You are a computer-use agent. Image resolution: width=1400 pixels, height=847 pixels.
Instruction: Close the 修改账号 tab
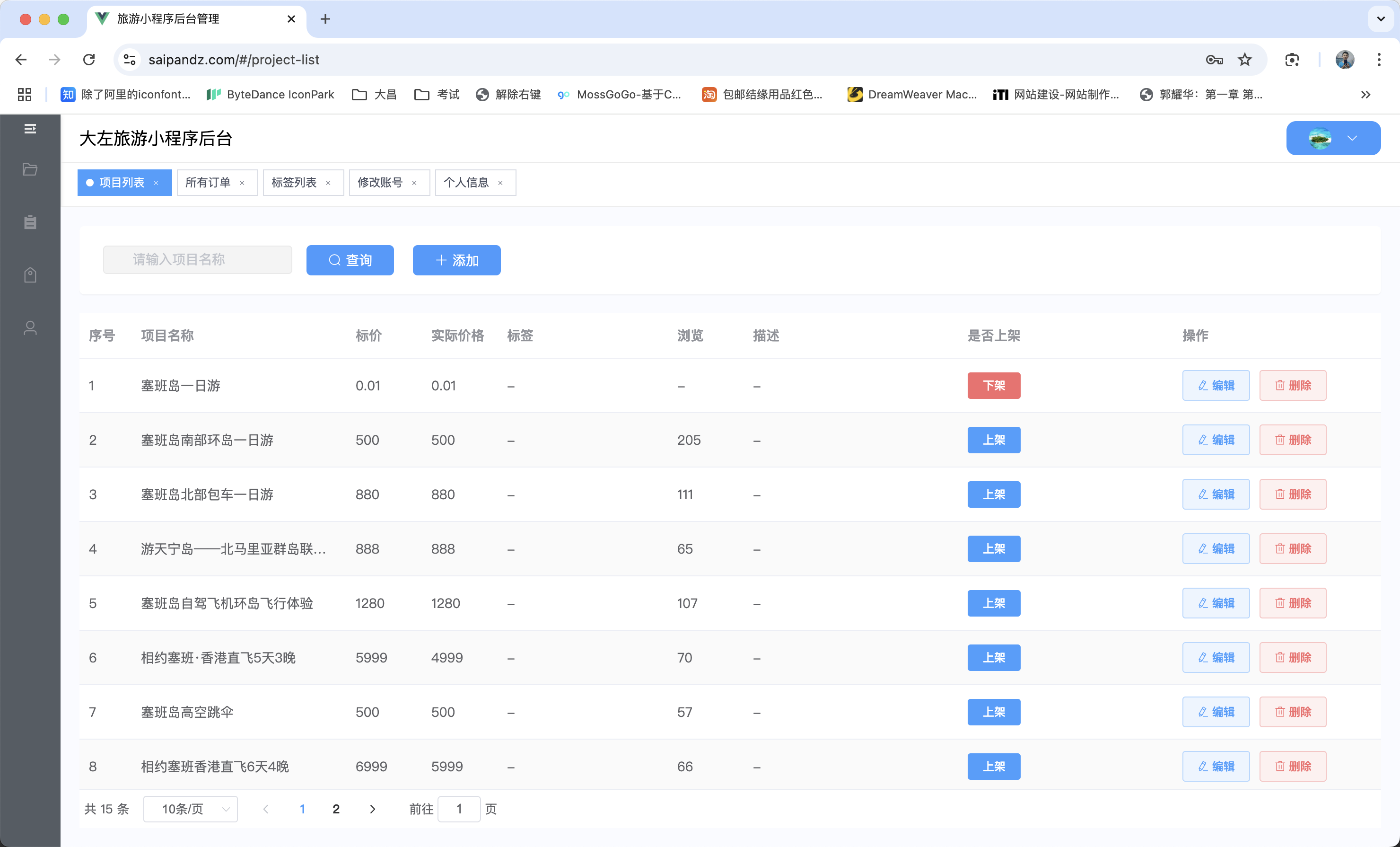pos(414,183)
